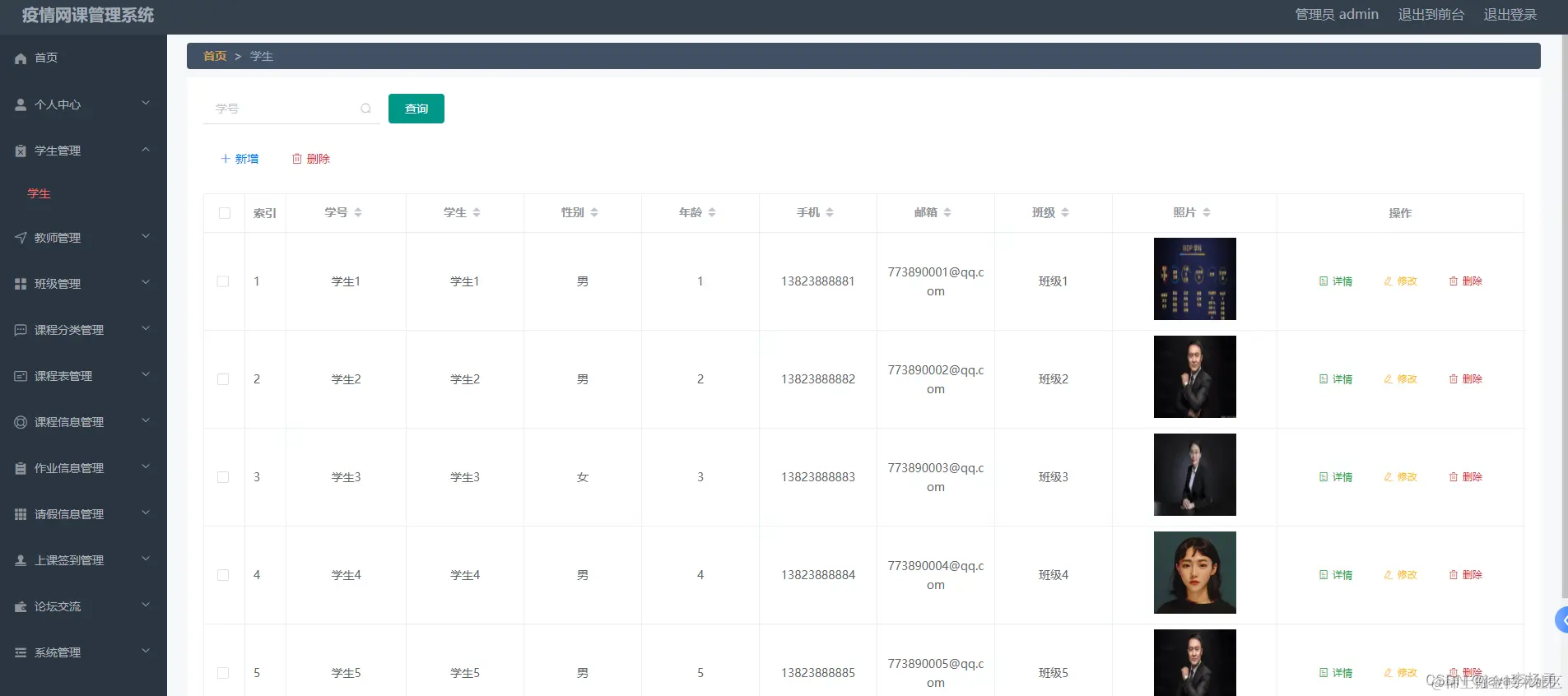The height and width of the screenshot is (696, 1568).
Task: Click the document icon next to 作业信息管理
Action: [x=21, y=468]
